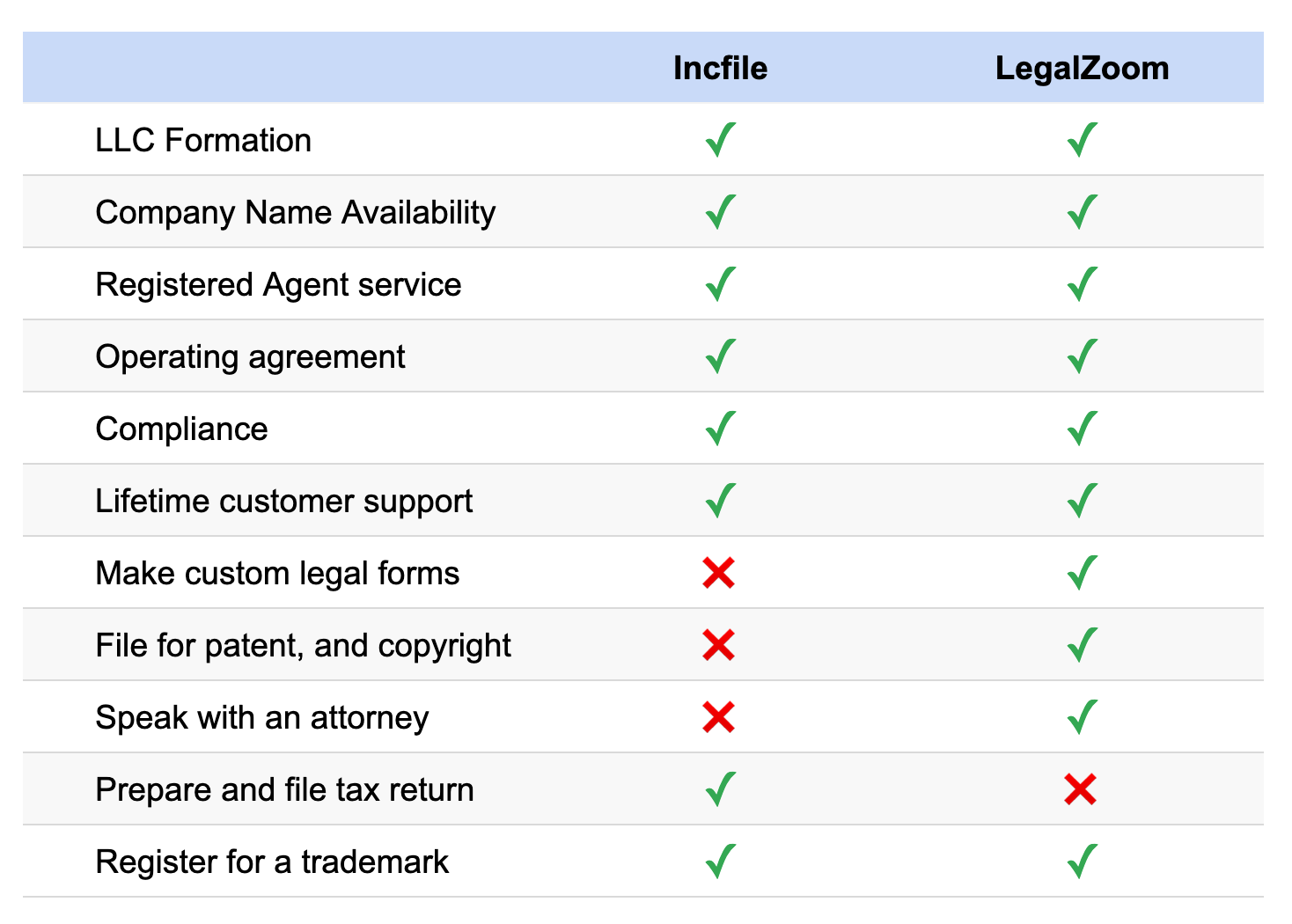Click LegalZoom's checkmark for Lifetime customer support

pyautogui.click(x=1082, y=501)
